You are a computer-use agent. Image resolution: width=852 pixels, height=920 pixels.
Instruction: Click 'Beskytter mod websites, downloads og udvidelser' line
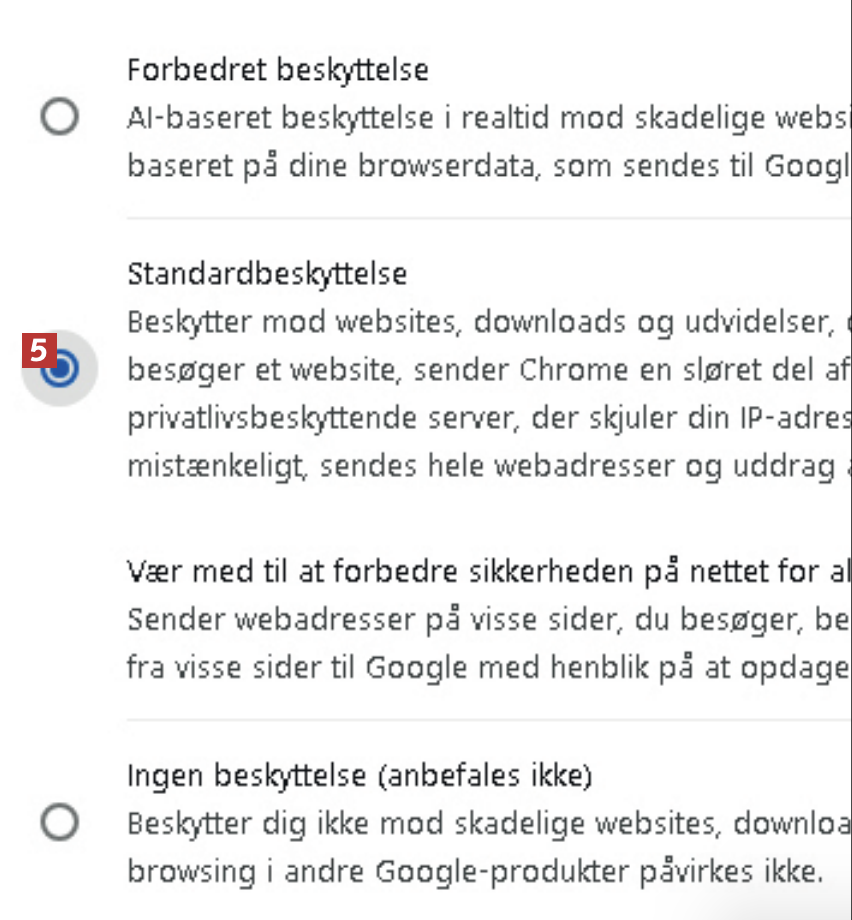click(x=480, y=322)
